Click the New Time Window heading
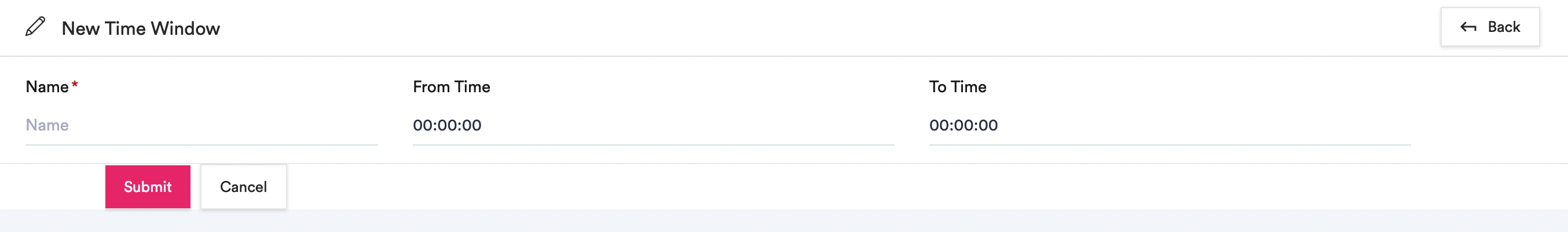 pos(141,28)
